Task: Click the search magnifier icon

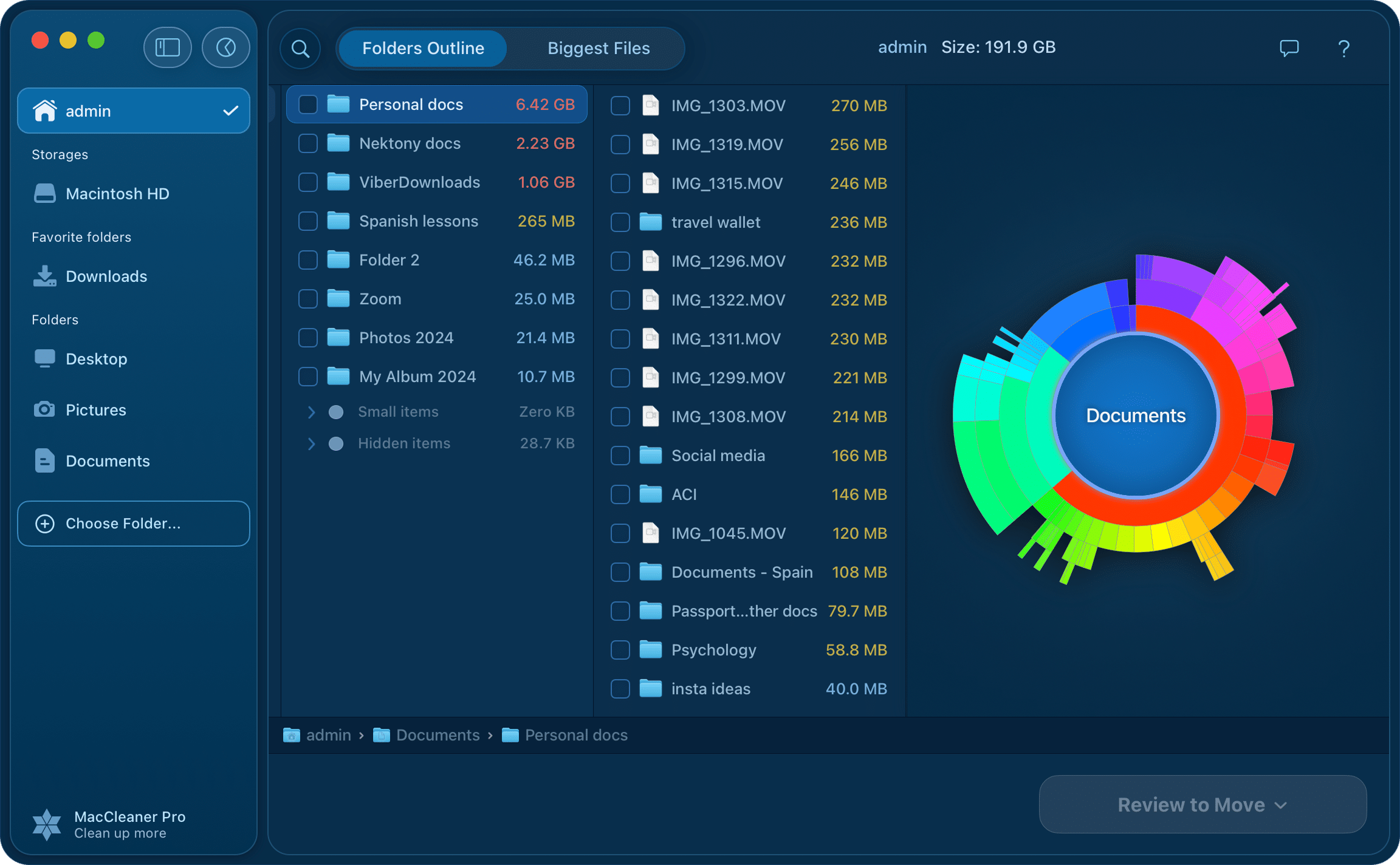Action: tap(300, 48)
